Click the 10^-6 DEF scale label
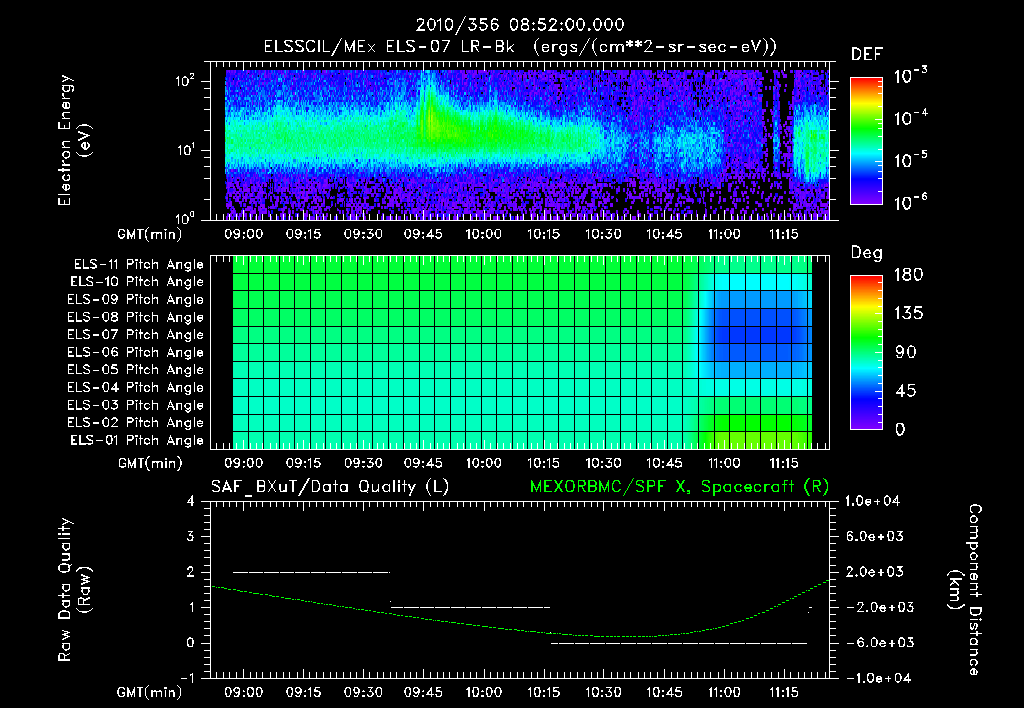The image size is (1024, 708). [910, 202]
